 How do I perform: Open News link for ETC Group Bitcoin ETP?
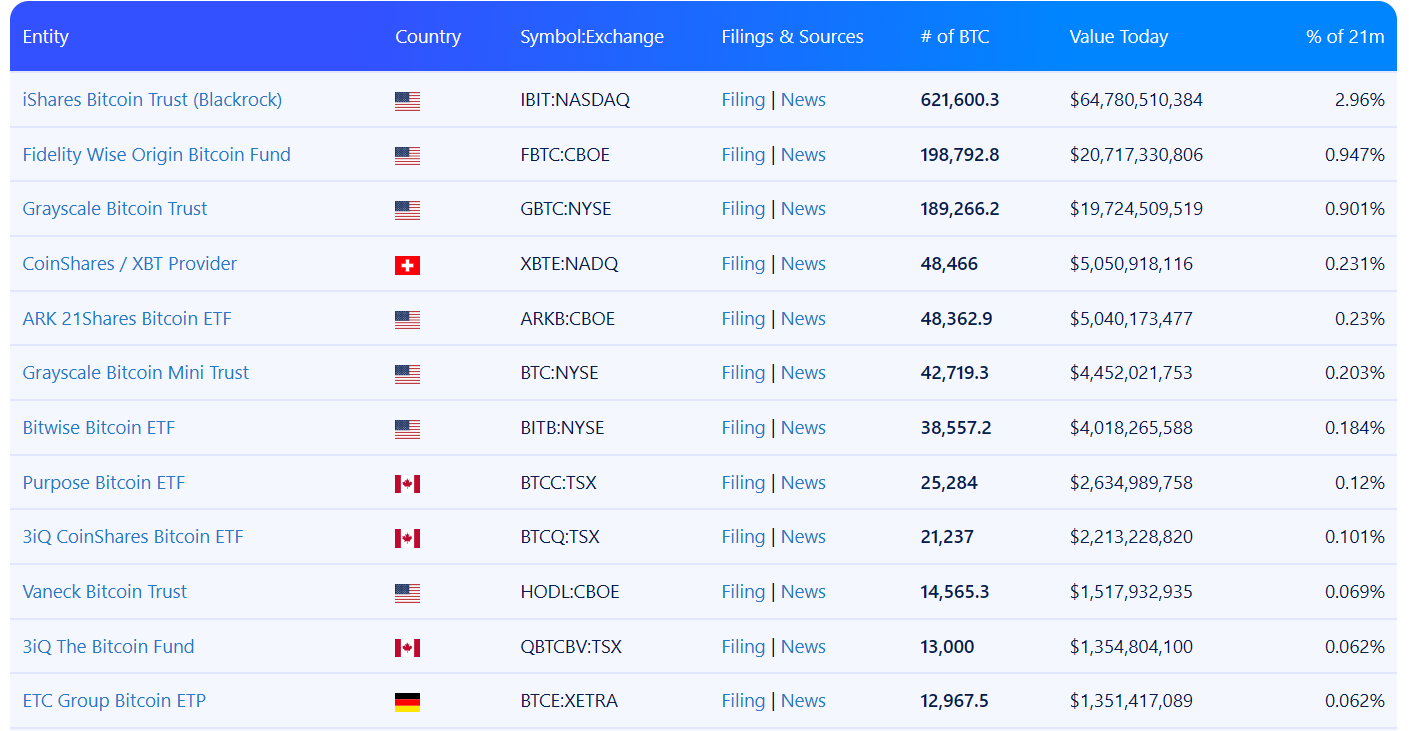pos(803,701)
